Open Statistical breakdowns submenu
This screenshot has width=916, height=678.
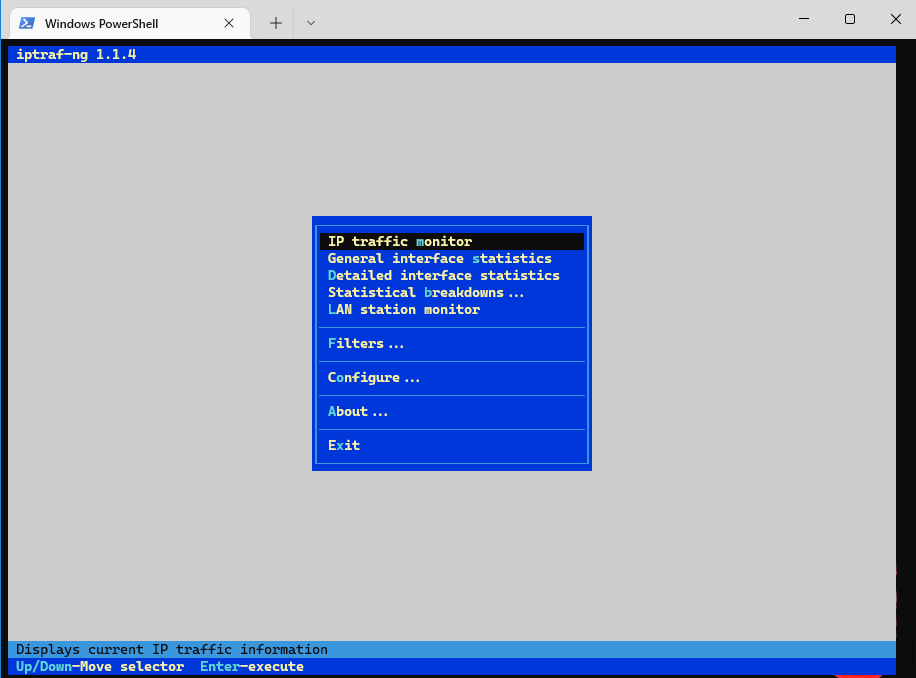pyautogui.click(x=426, y=292)
